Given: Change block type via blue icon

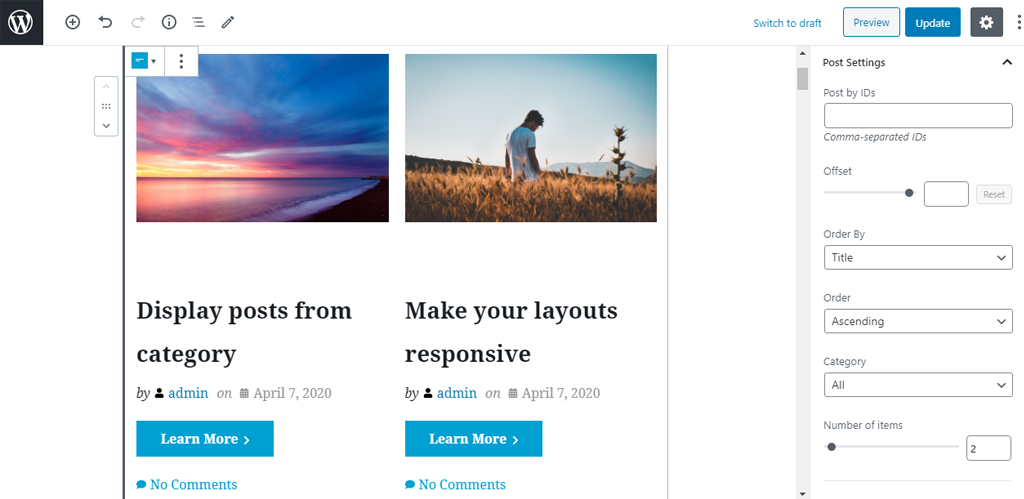Looking at the screenshot, I should click(x=144, y=61).
